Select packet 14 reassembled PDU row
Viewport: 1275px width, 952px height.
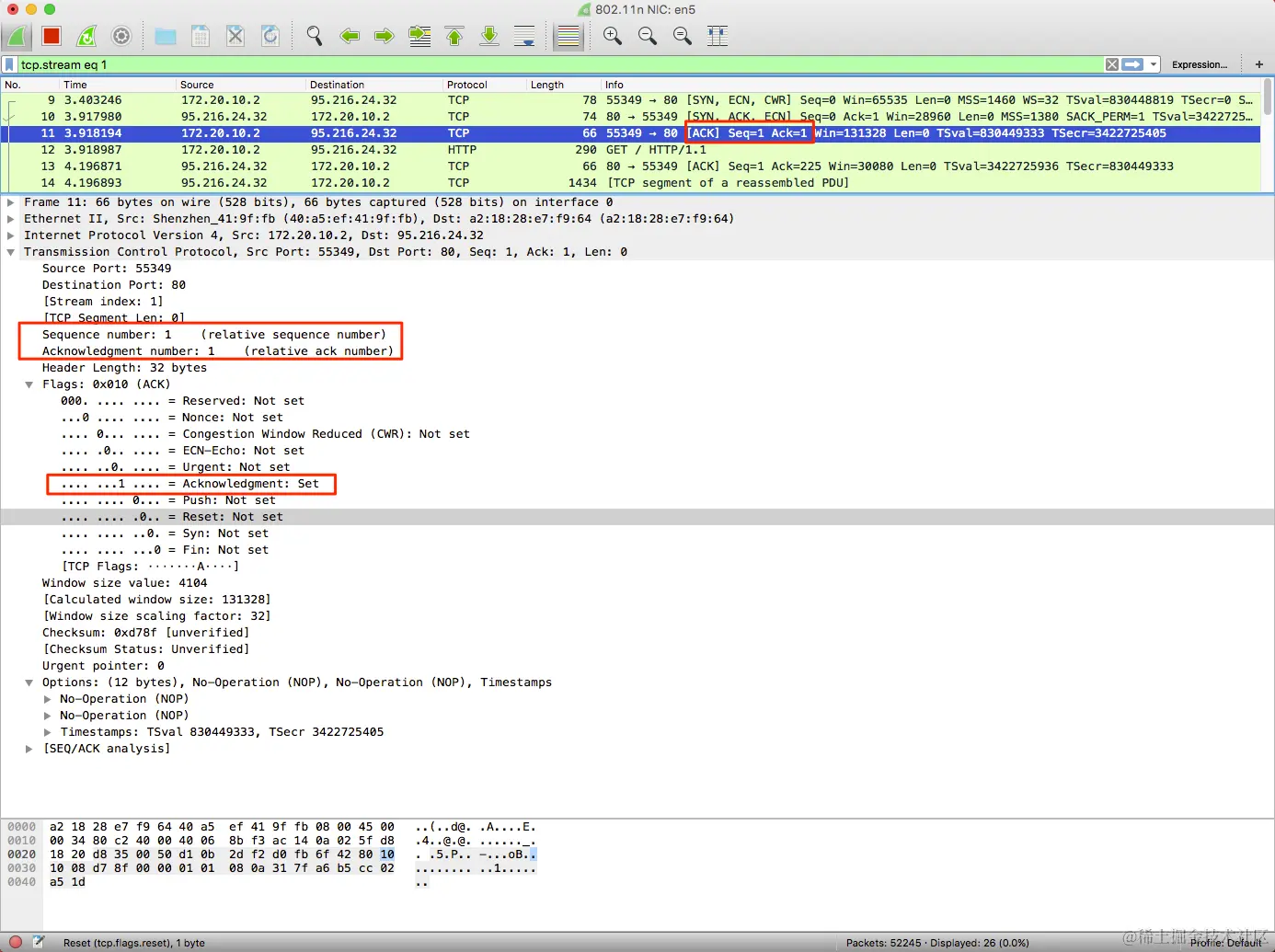tap(631, 183)
